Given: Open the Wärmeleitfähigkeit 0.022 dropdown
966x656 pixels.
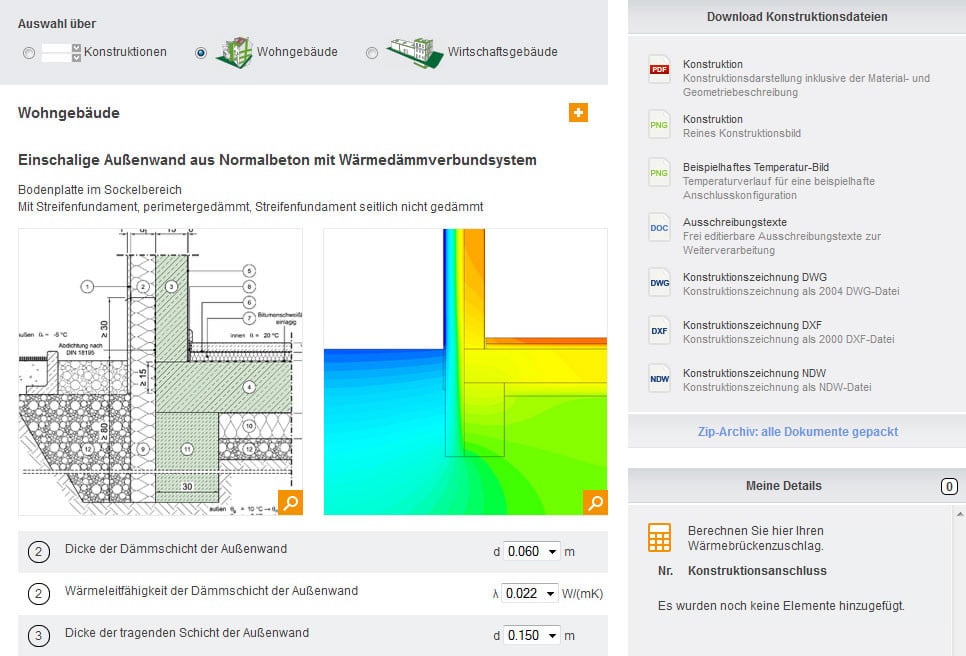Looking at the screenshot, I should tap(530, 593).
